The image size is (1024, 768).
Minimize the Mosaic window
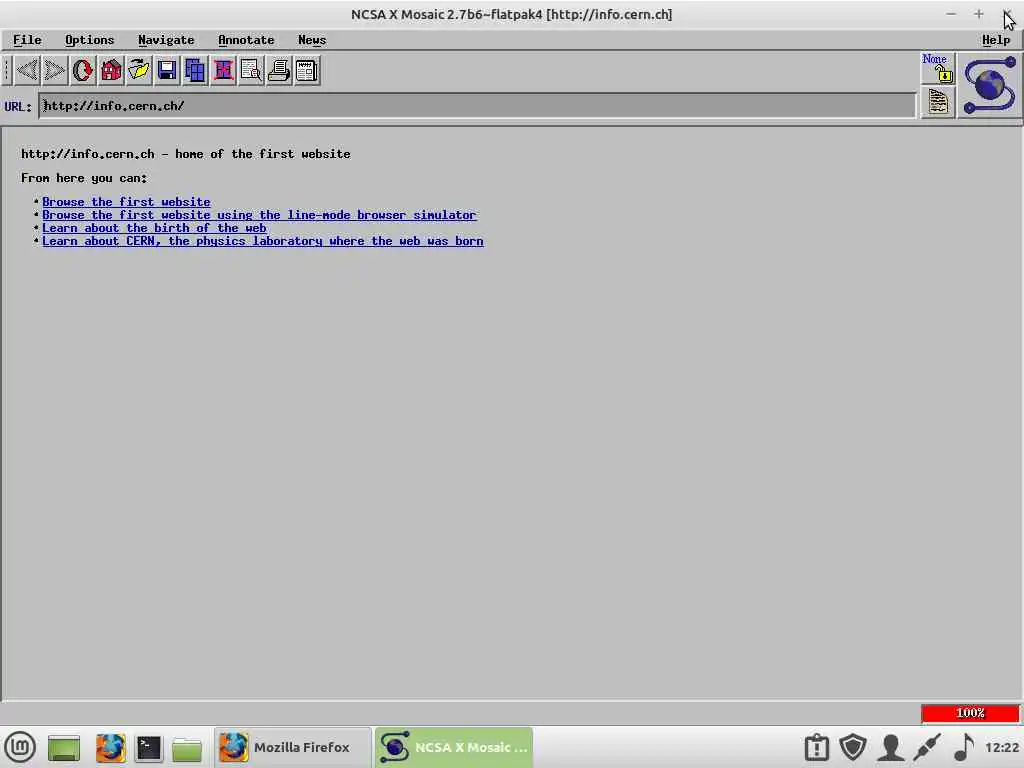point(951,14)
